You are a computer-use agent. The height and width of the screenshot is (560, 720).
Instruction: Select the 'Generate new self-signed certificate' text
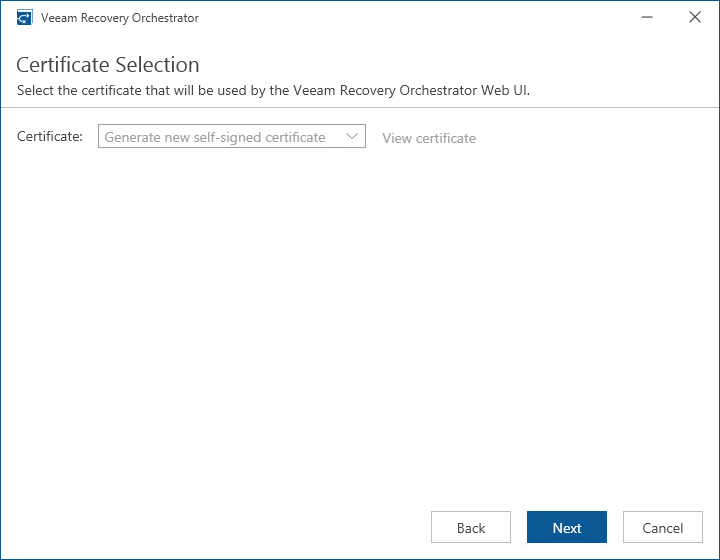click(x=215, y=137)
